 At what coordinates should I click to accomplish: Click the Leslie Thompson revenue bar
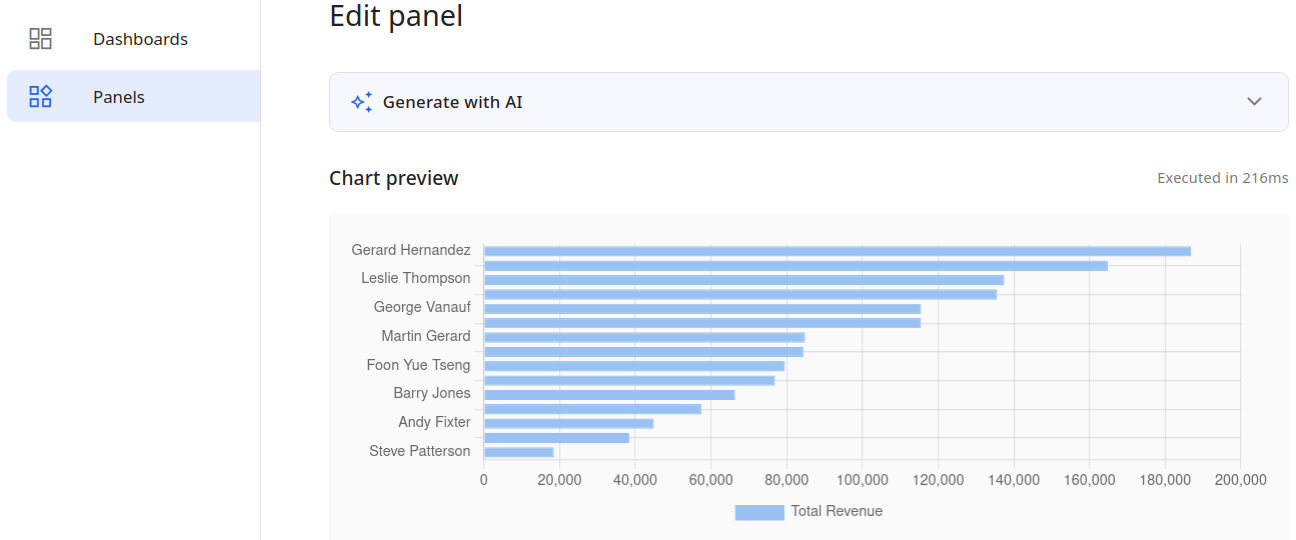[743, 280]
